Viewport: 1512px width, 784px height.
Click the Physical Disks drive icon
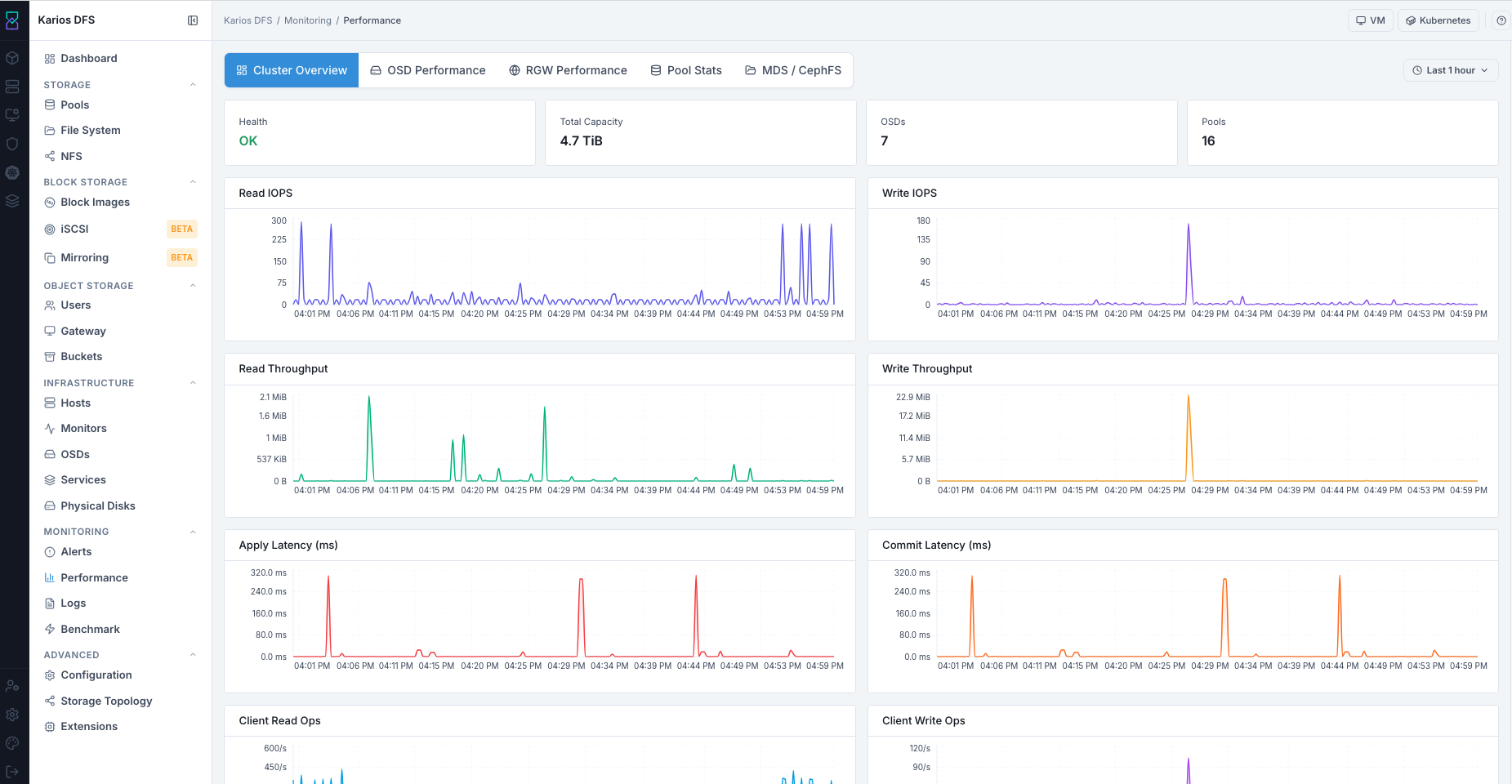tap(50, 506)
